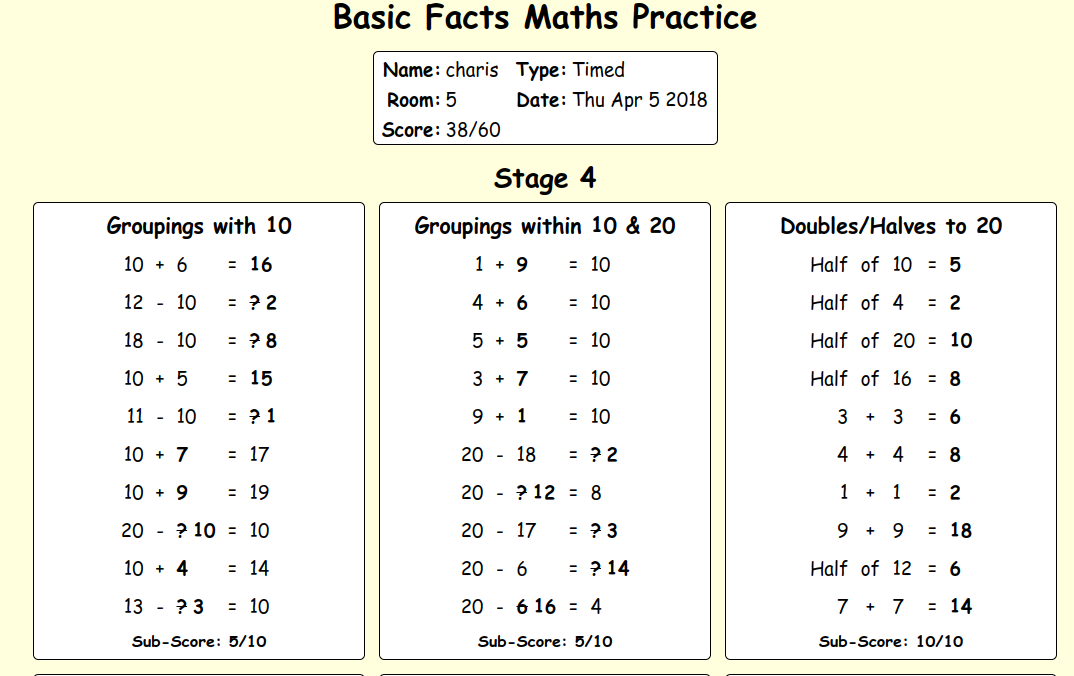Click the answer 10 for Half of 20
The width and height of the screenshot is (1074, 676).
pos(961,340)
